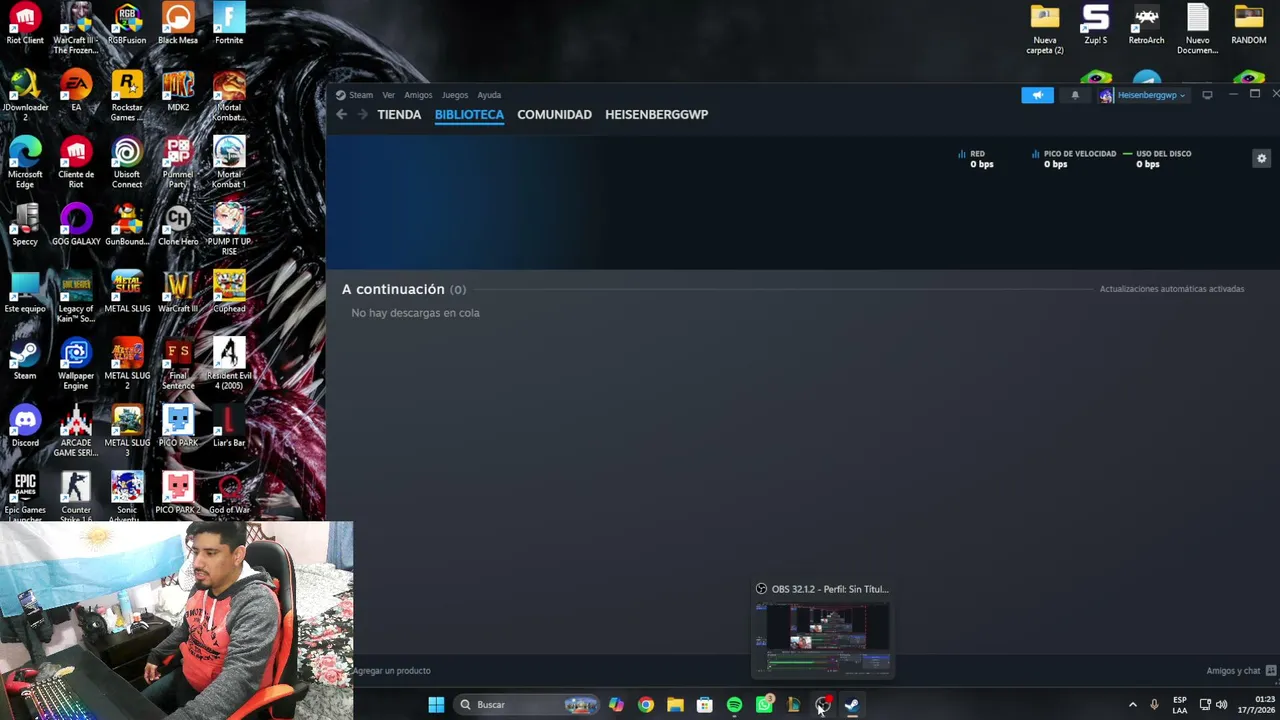Focus the Buscar taskbar search box
Screen dimensions: 1280x720
(526, 705)
